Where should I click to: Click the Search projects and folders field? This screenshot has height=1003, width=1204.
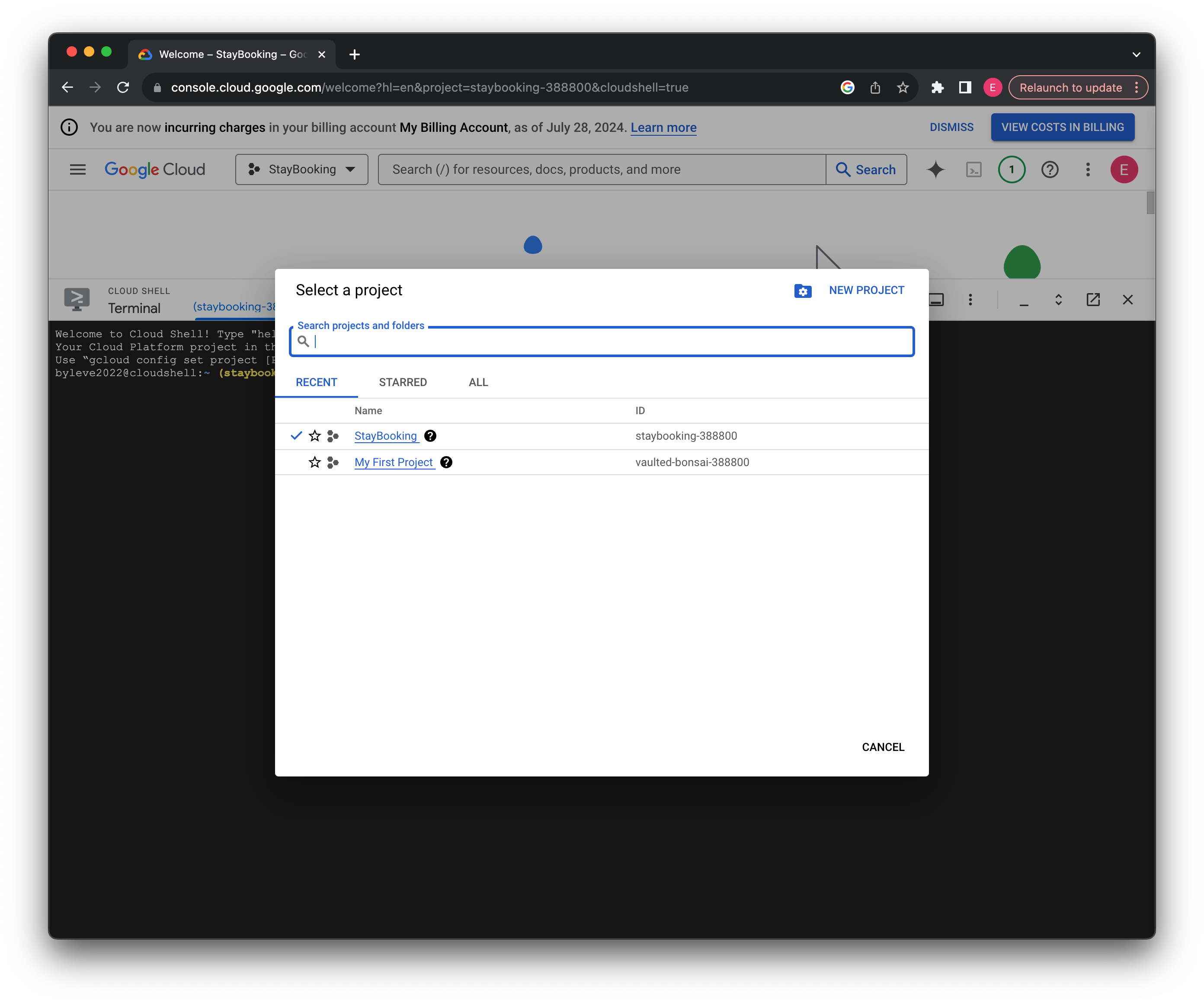coord(601,342)
